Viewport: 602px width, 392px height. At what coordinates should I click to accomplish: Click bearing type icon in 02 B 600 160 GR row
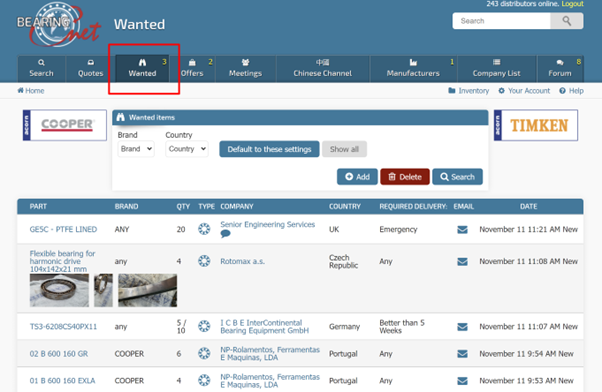tap(204, 353)
